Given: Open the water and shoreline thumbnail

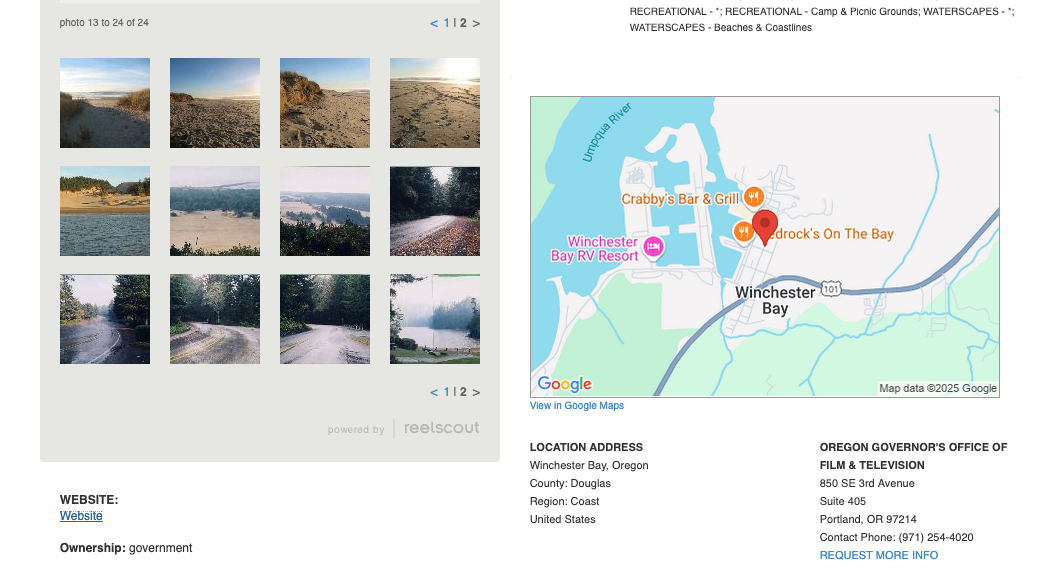Looking at the screenshot, I should click(105, 211).
